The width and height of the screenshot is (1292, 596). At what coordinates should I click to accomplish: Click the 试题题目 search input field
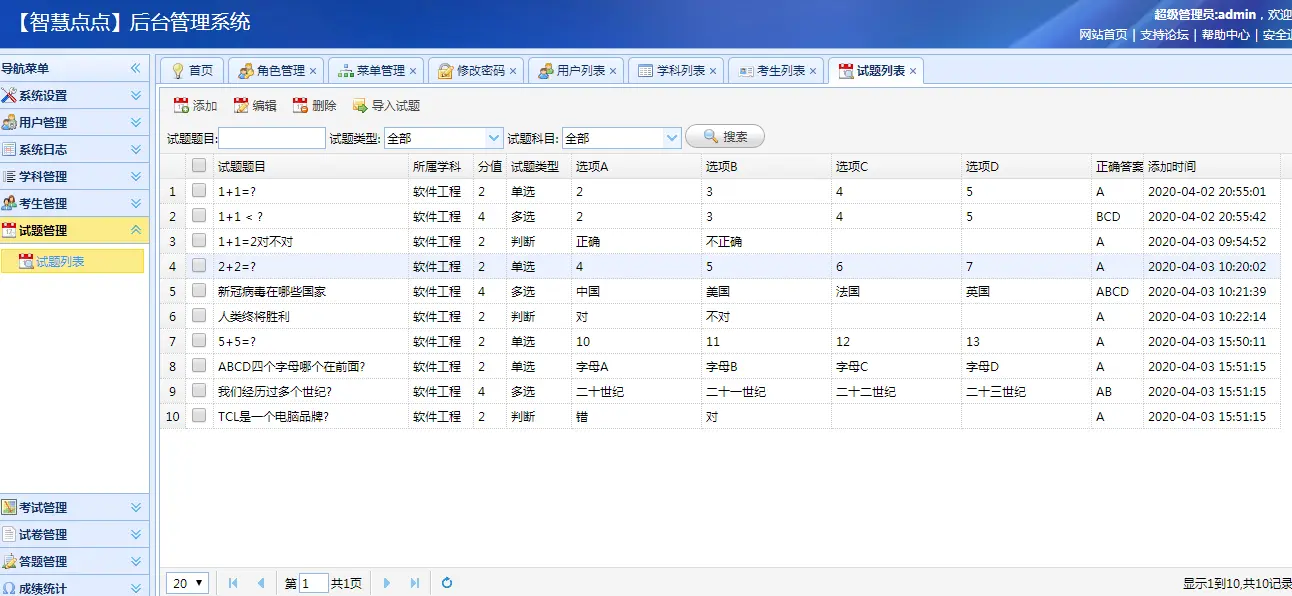[272, 138]
